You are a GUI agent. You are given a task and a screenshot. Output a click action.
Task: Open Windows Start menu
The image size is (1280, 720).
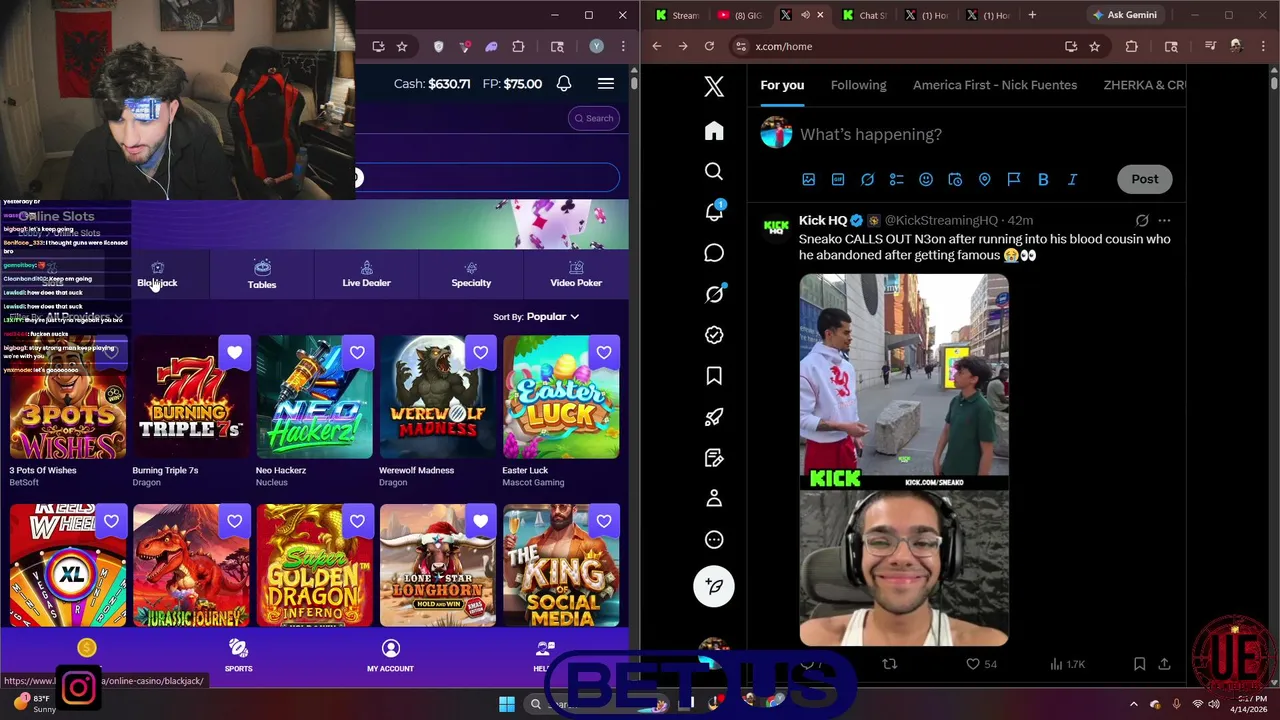507,704
